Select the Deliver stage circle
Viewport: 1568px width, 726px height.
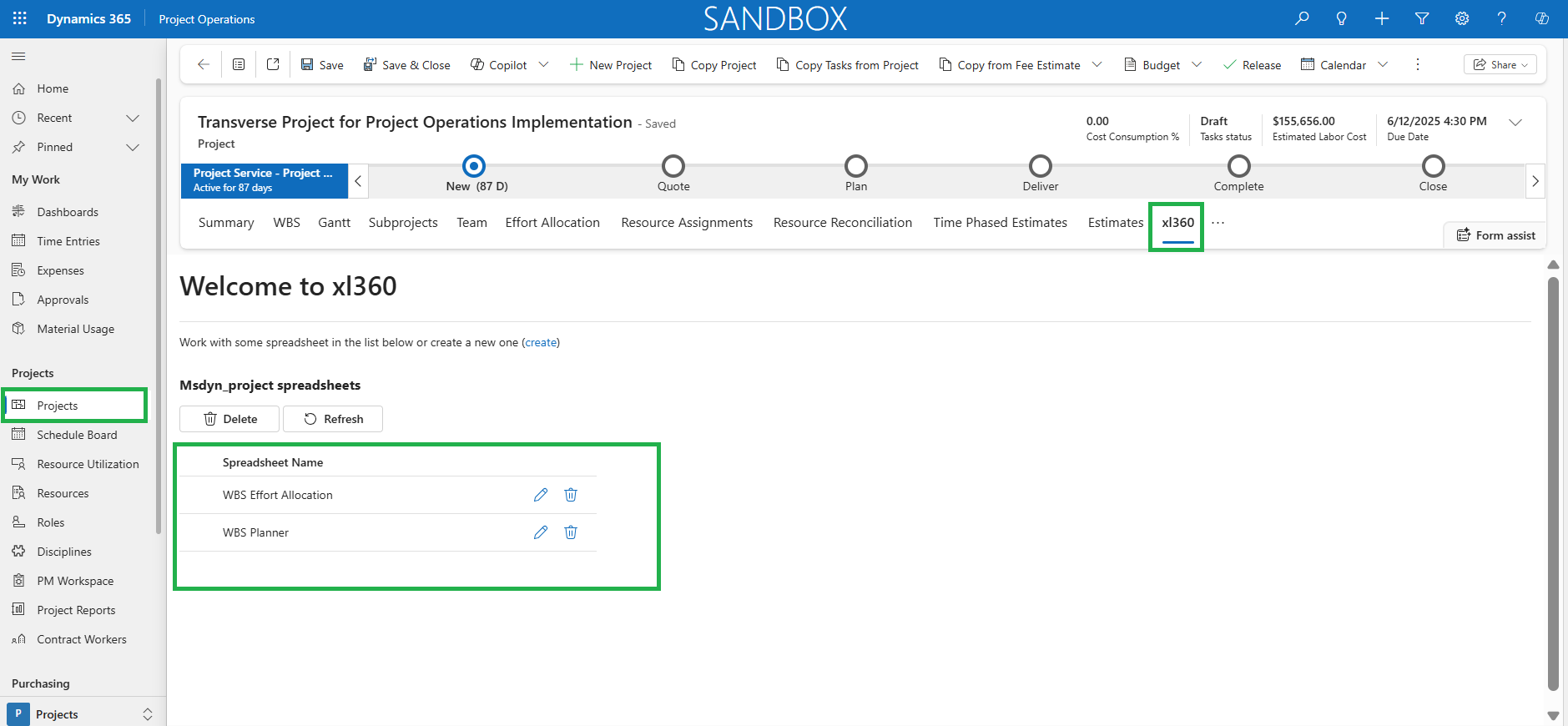pos(1041,165)
